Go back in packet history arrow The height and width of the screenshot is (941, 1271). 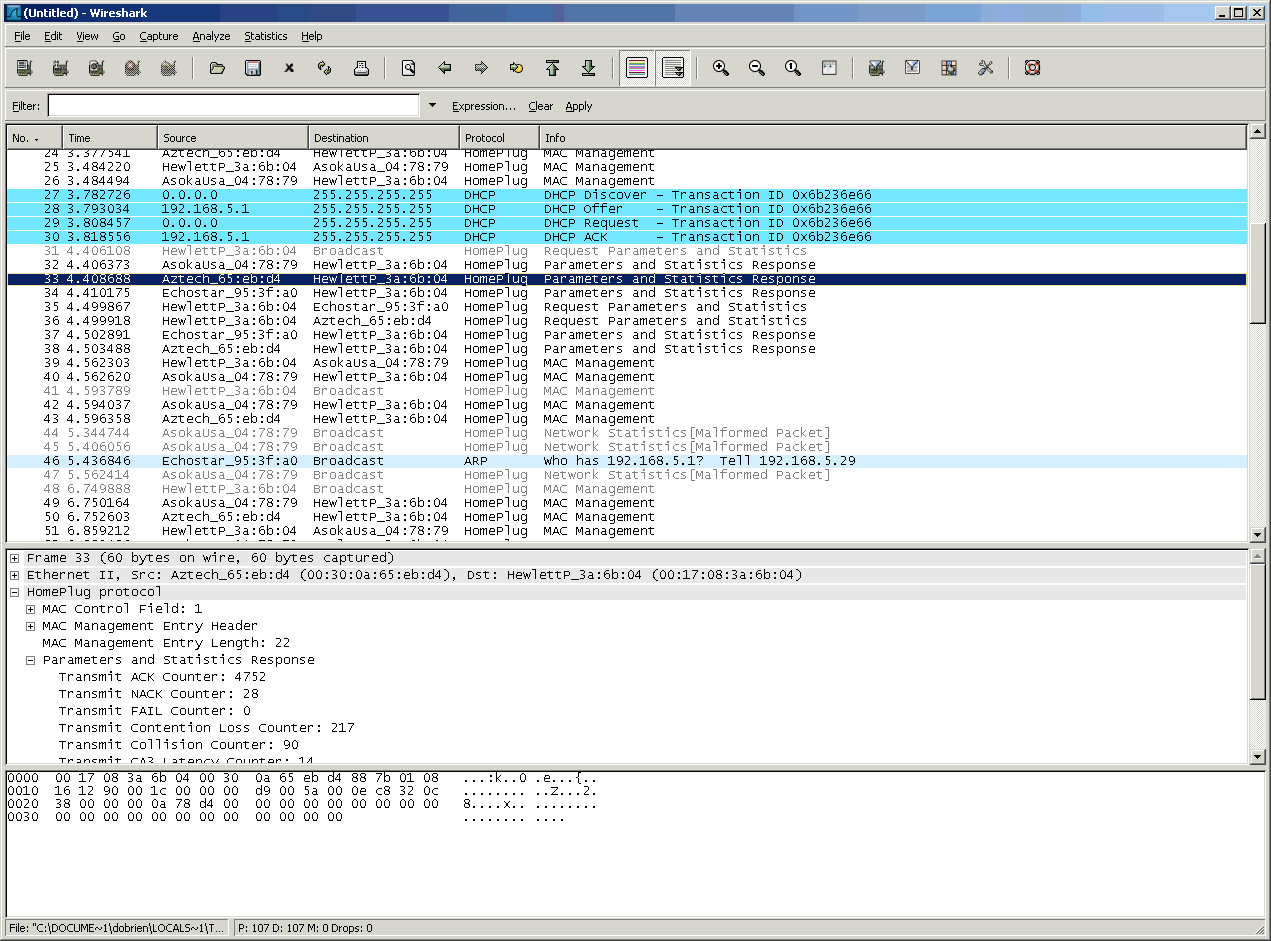click(x=445, y=68)
